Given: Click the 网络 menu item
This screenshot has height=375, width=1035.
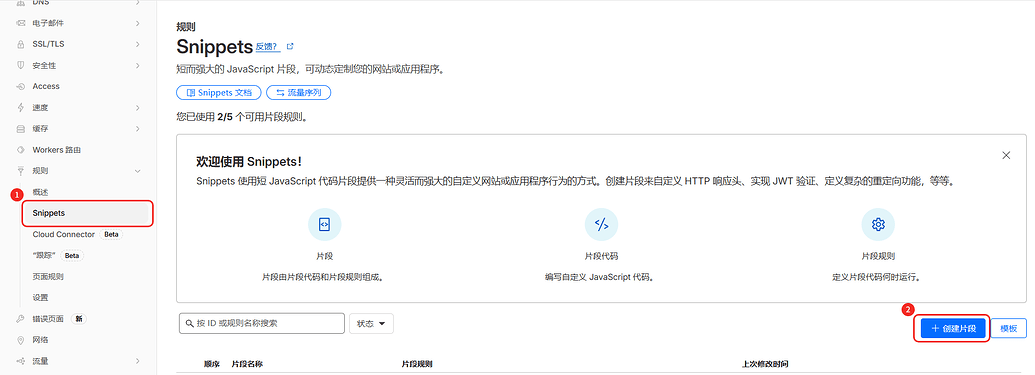Looking at the screenshot, I should click(40, 340).
